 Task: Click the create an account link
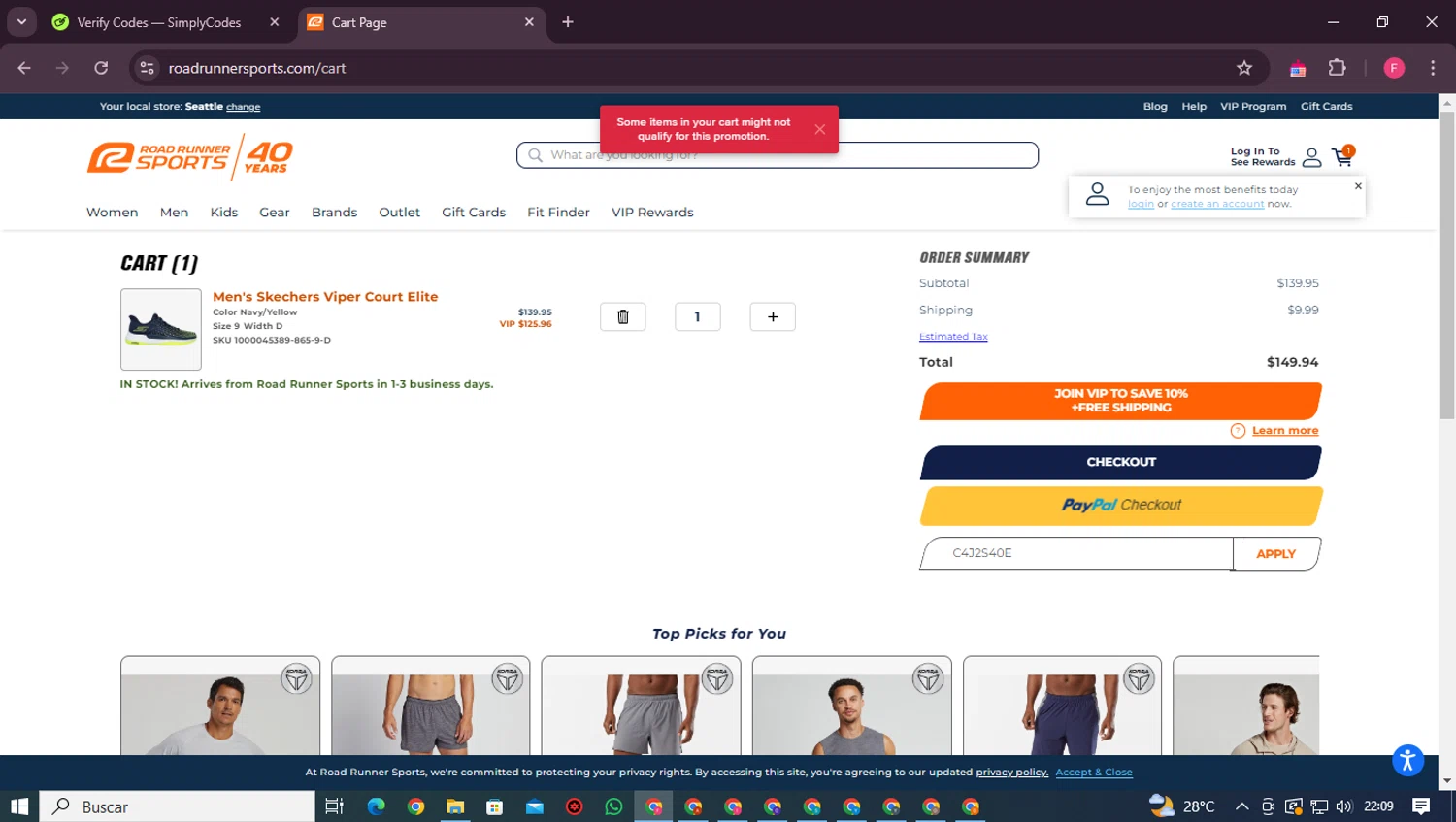(x=1217, y=204)
